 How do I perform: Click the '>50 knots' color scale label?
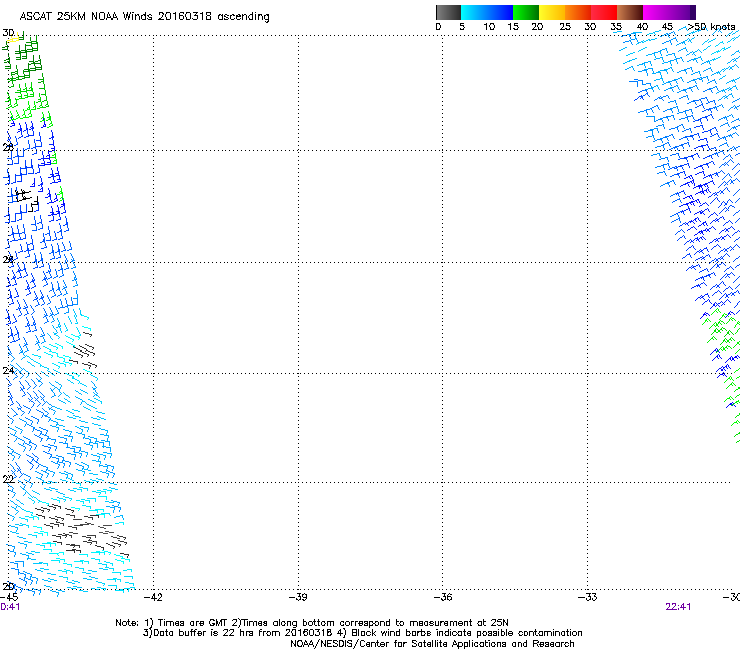pos(711,27)
